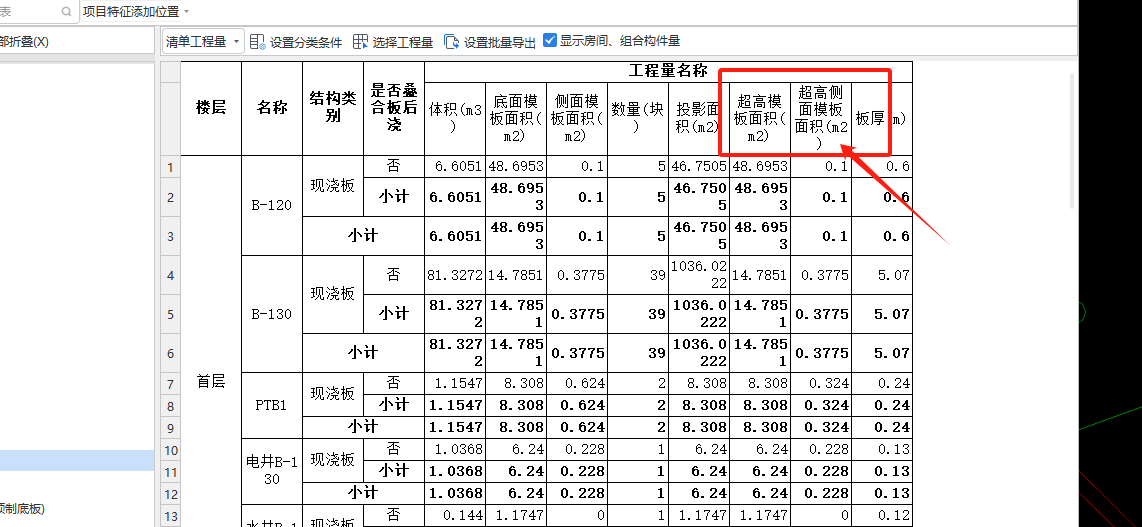Image resolution: width=1142 pixels, height=527 pixels.
Task: Select the PTB1 name cell
Action: pyautogui.click(x=272, y=405)
